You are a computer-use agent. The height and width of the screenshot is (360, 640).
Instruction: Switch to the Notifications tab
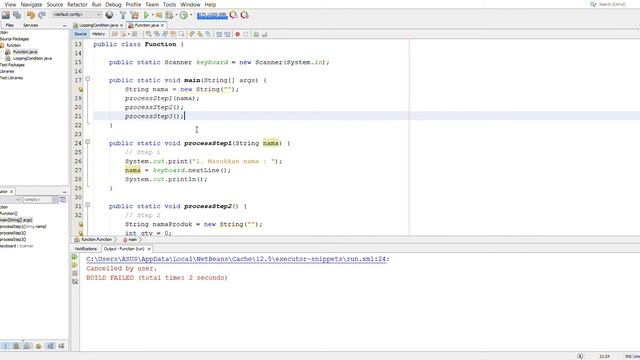86,249
